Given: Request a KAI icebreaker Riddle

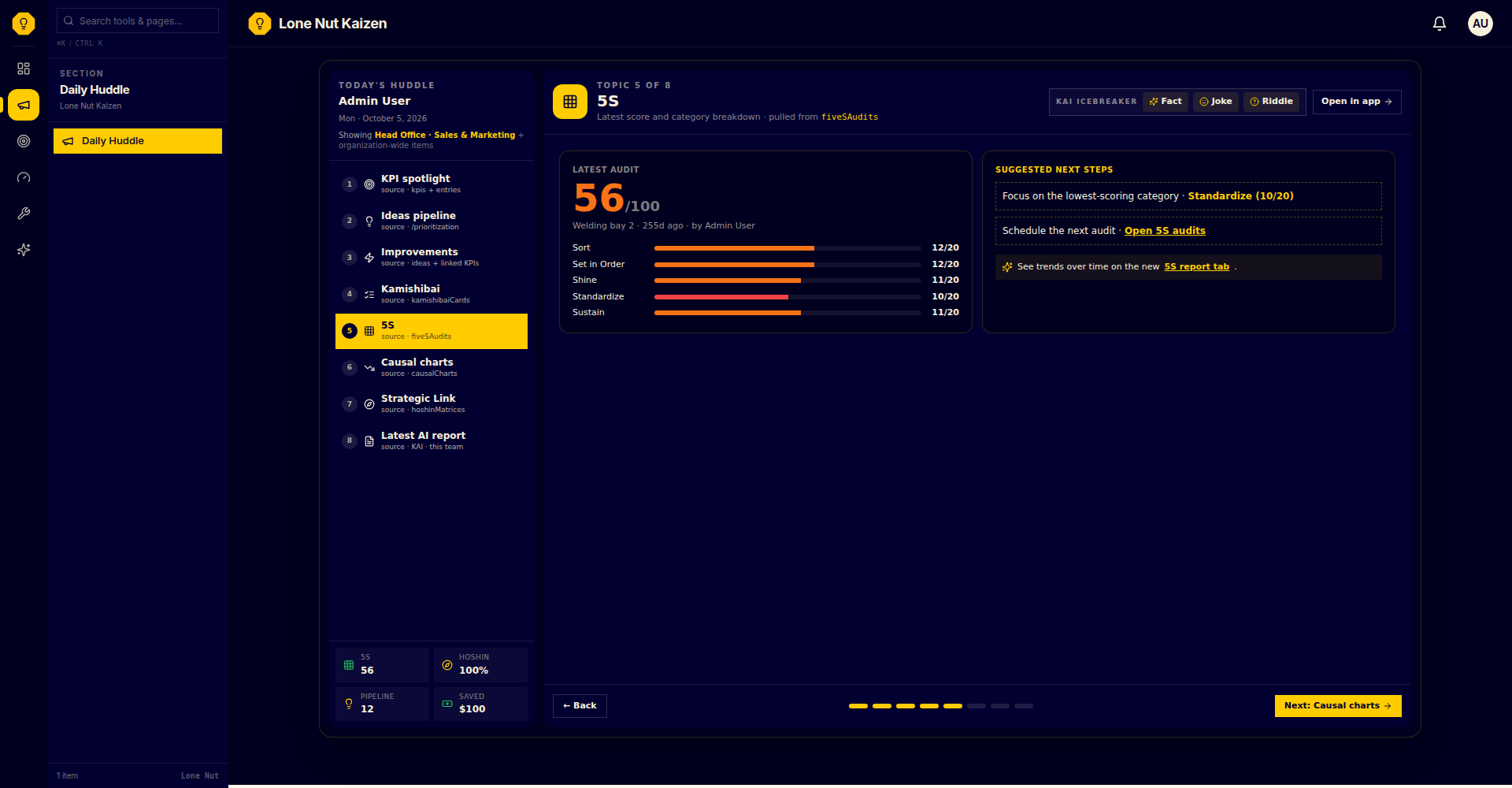Looking at the screenshot, I should [1271, 102].
